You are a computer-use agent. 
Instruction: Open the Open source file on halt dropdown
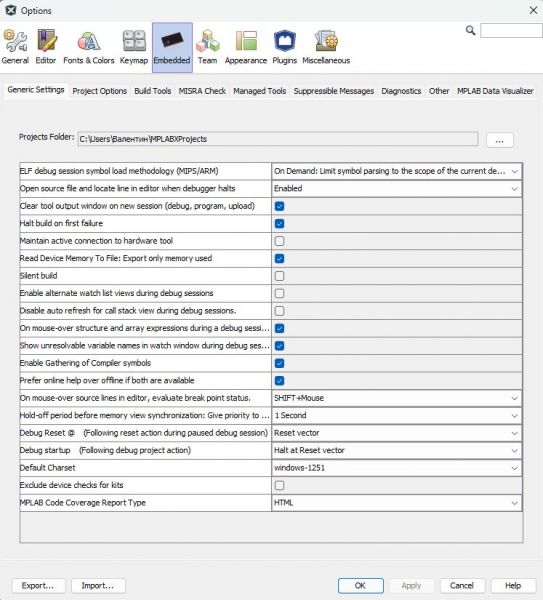point(396,189)
